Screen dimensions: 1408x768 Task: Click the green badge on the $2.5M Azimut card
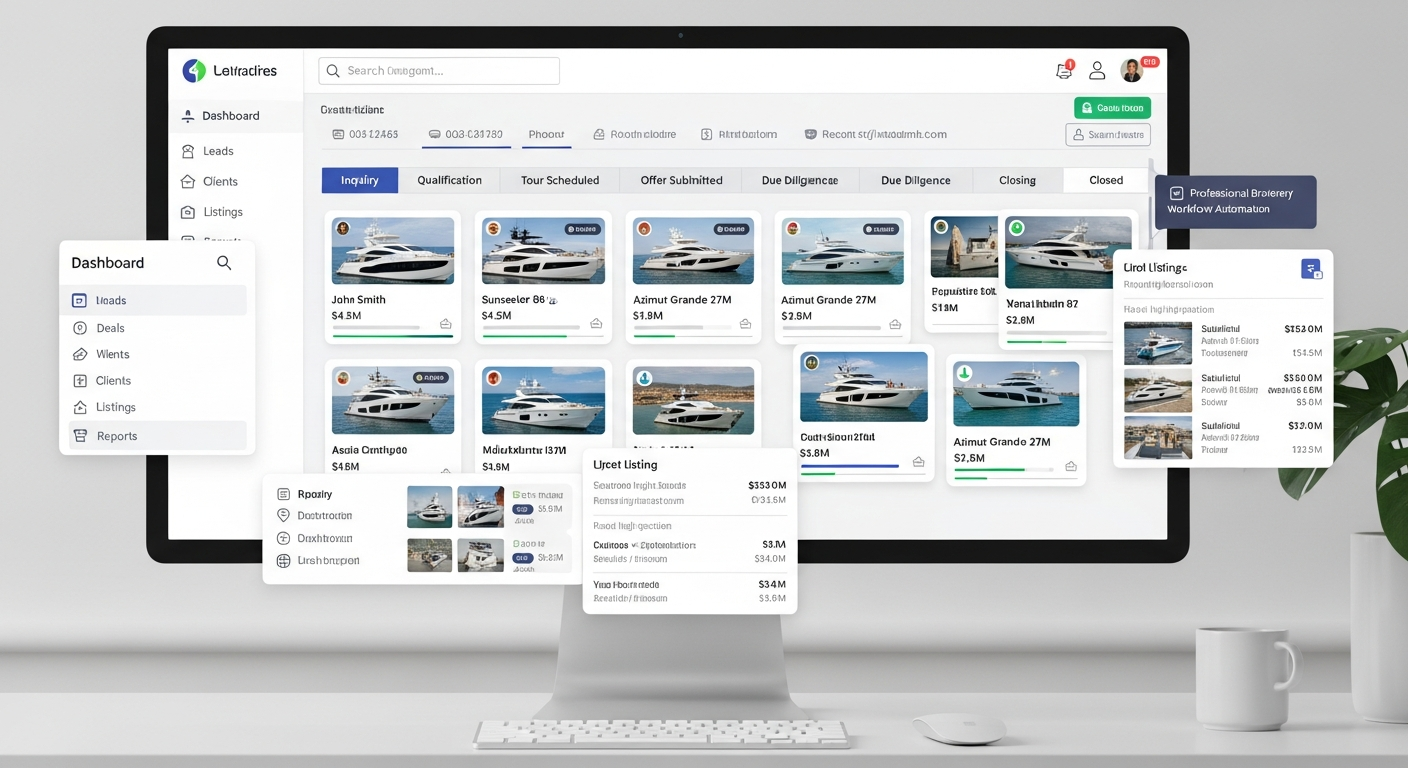(x=965, y=373)
